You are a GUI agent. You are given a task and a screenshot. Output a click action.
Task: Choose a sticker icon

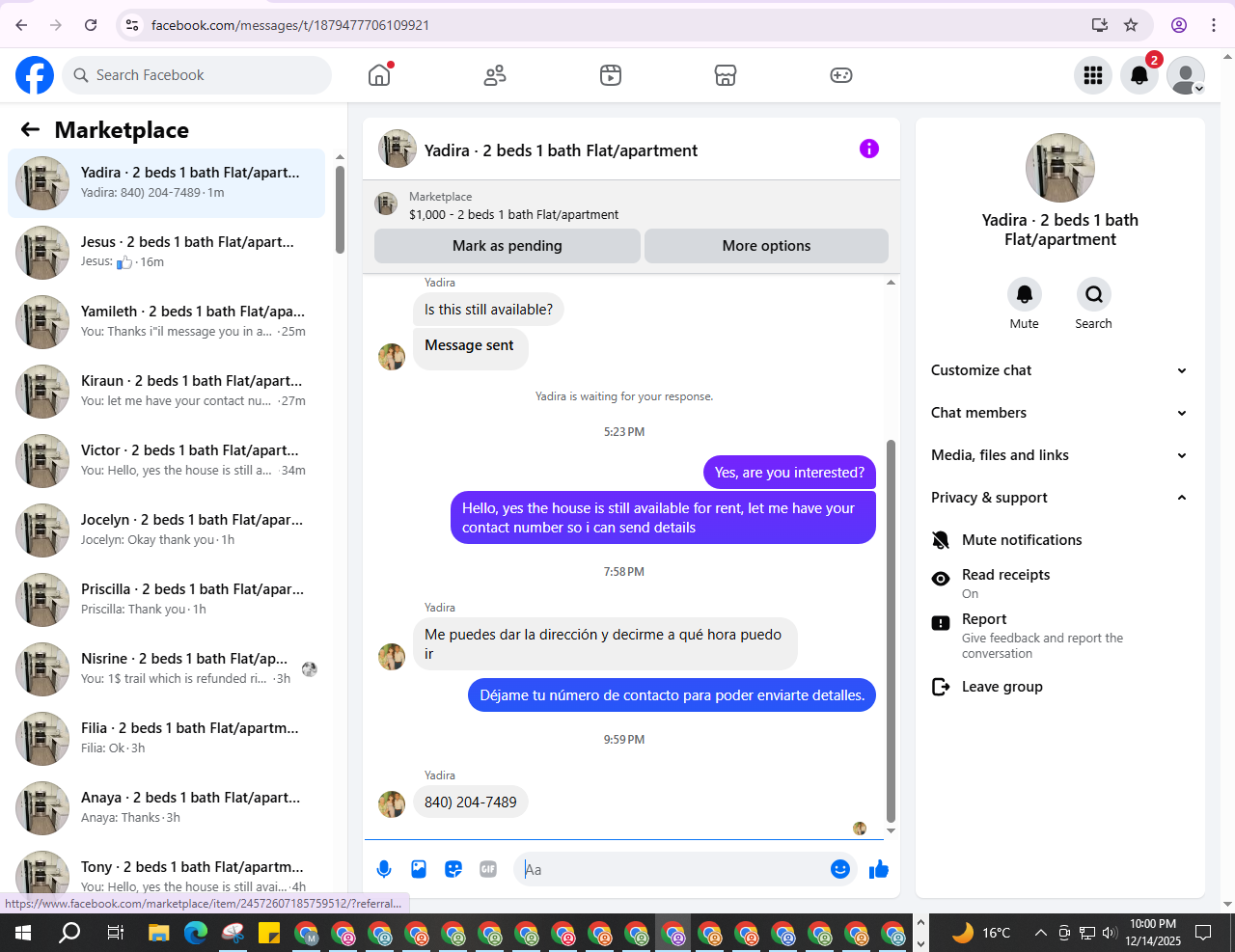453,869
